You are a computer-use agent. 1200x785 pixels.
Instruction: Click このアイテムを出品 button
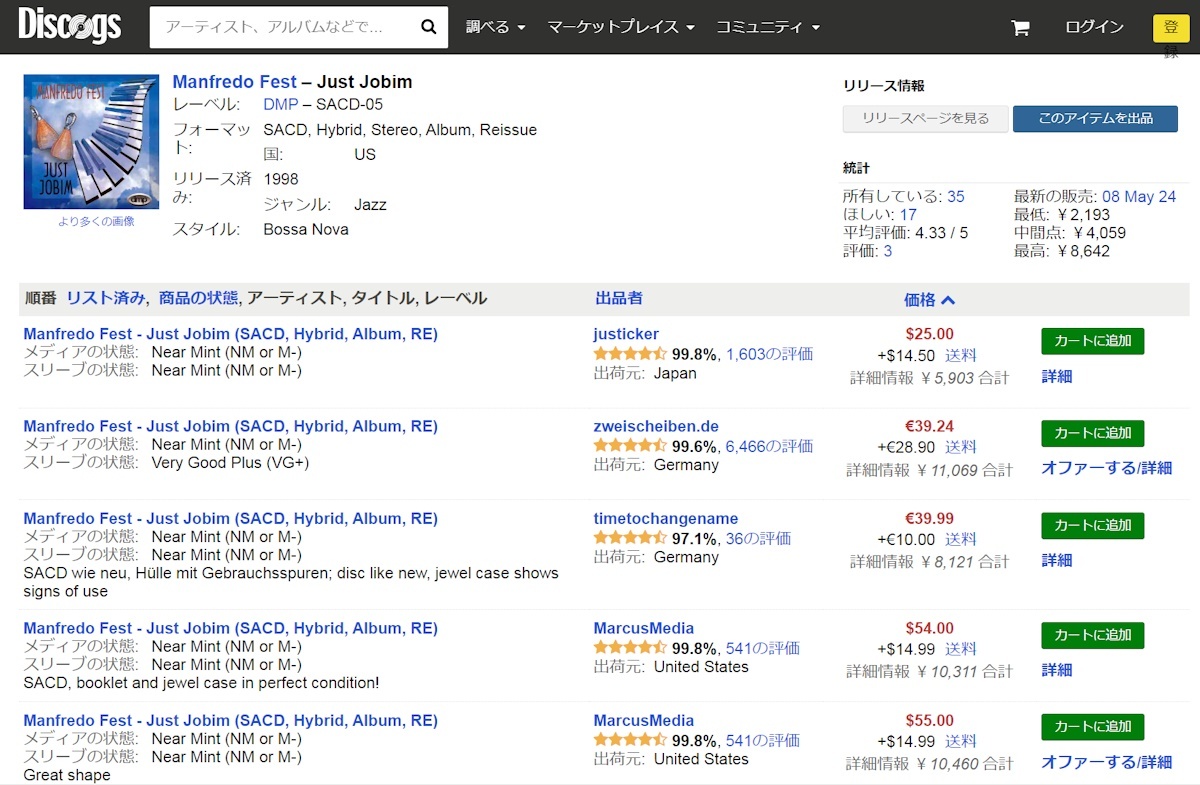1094,118
